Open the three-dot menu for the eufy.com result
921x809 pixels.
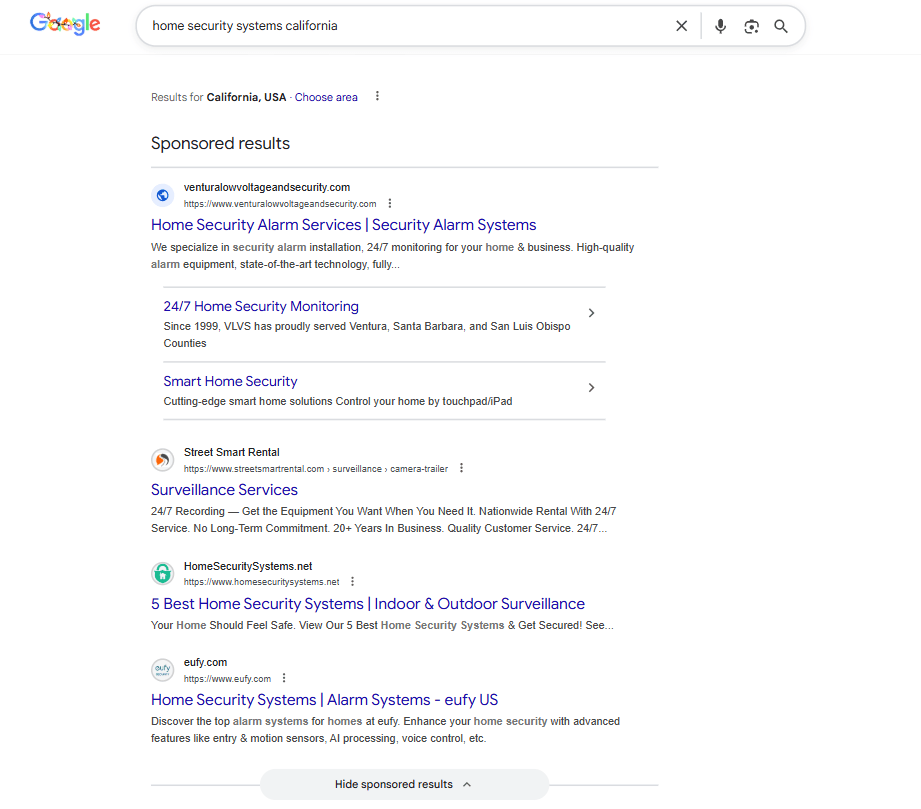pos(284,677)
